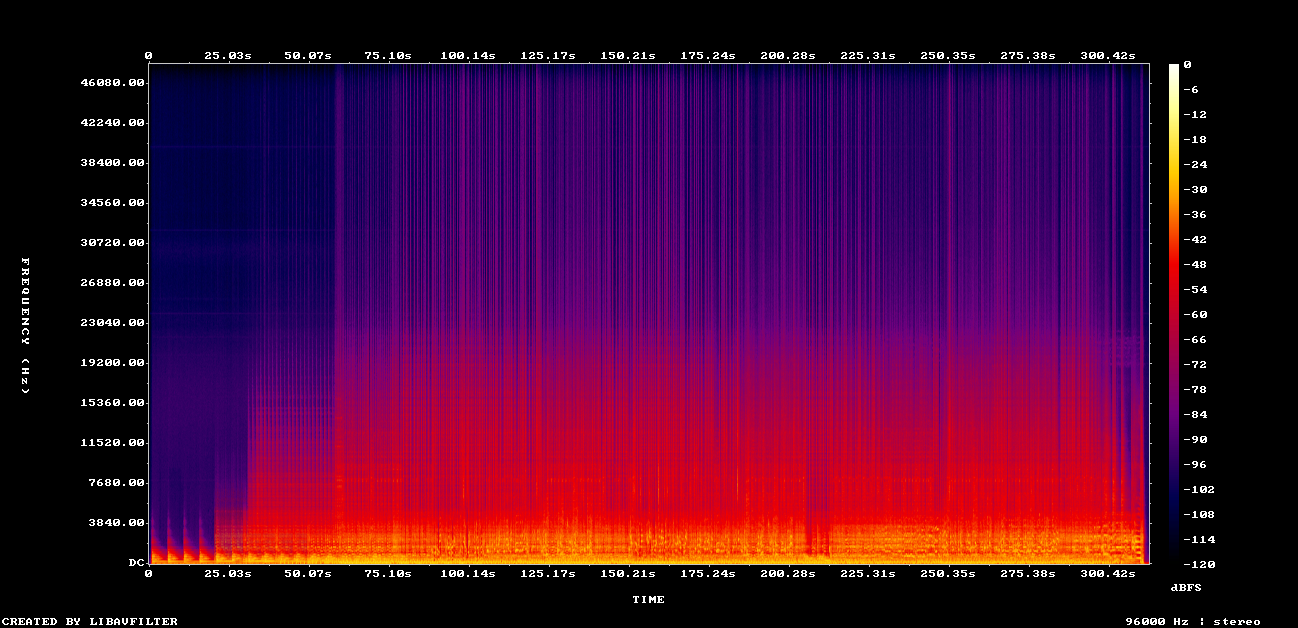Click the dBFS unit label under color scale
The image size is (1298, 628).
point(1186,588)
